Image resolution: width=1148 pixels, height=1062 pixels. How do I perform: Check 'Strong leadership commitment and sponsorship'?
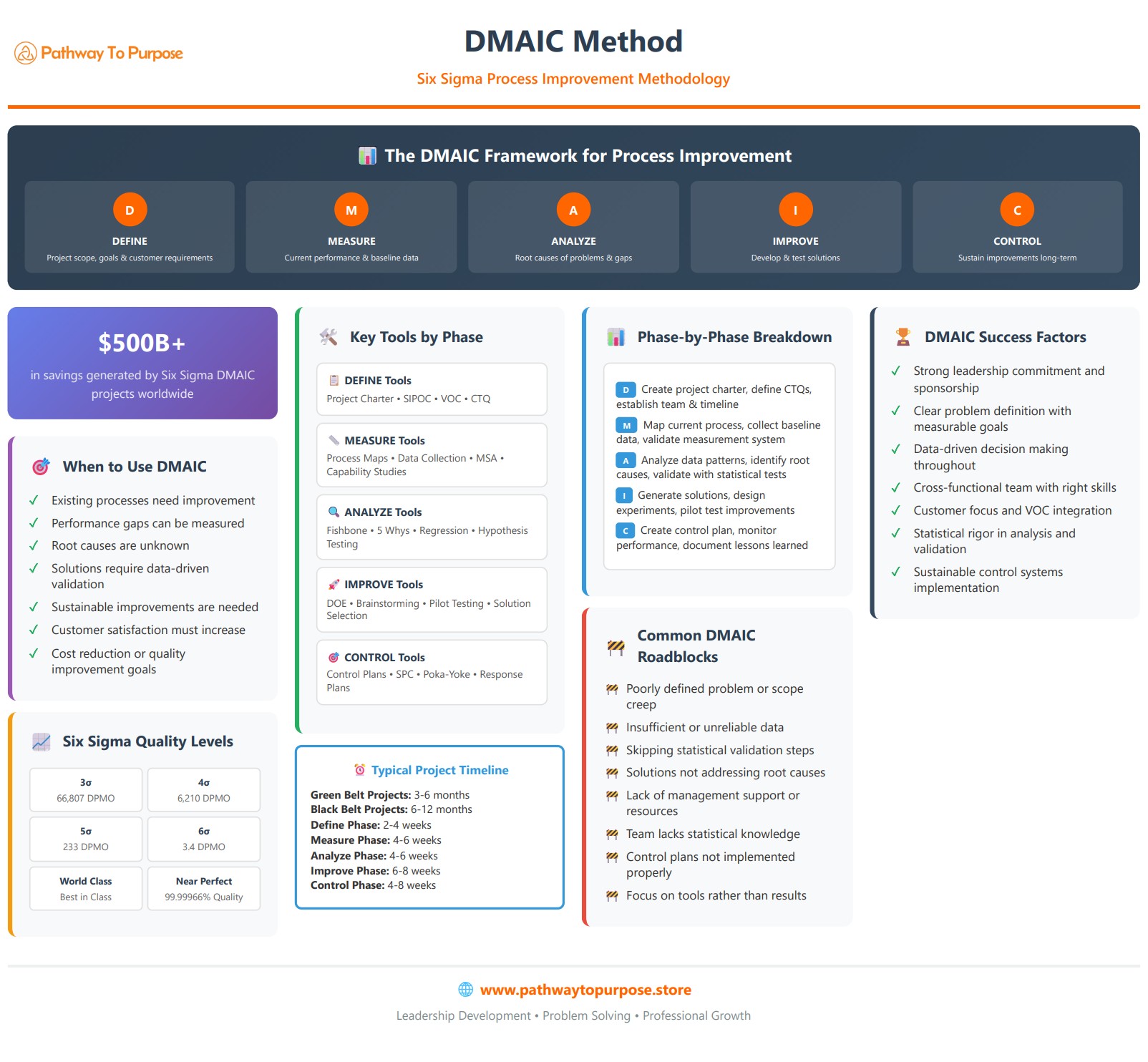click(x=1008, y=379)
